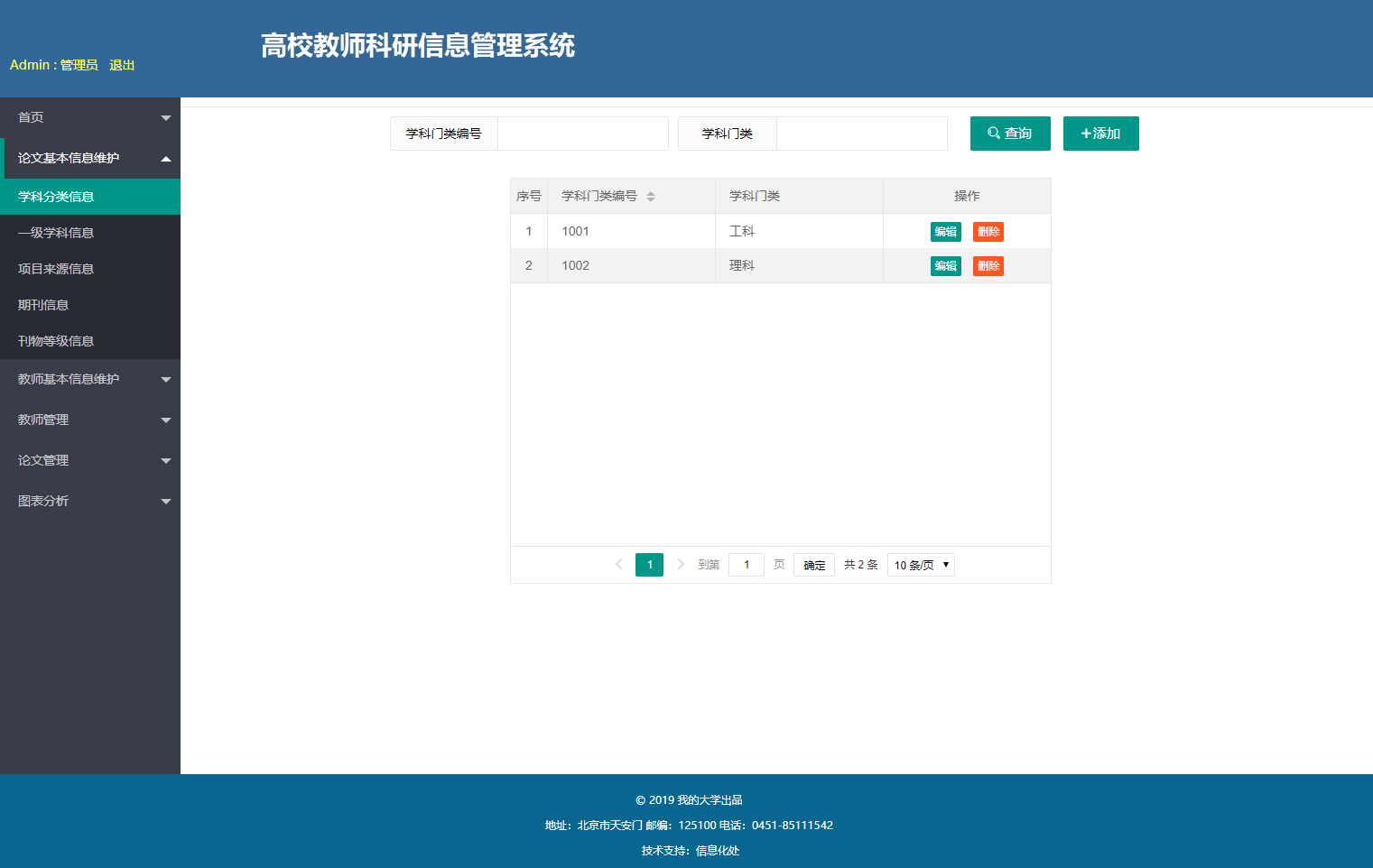1373x868 pixels.
Task: Expand the 首页 sidebar menu
Action: pos(90,117)
